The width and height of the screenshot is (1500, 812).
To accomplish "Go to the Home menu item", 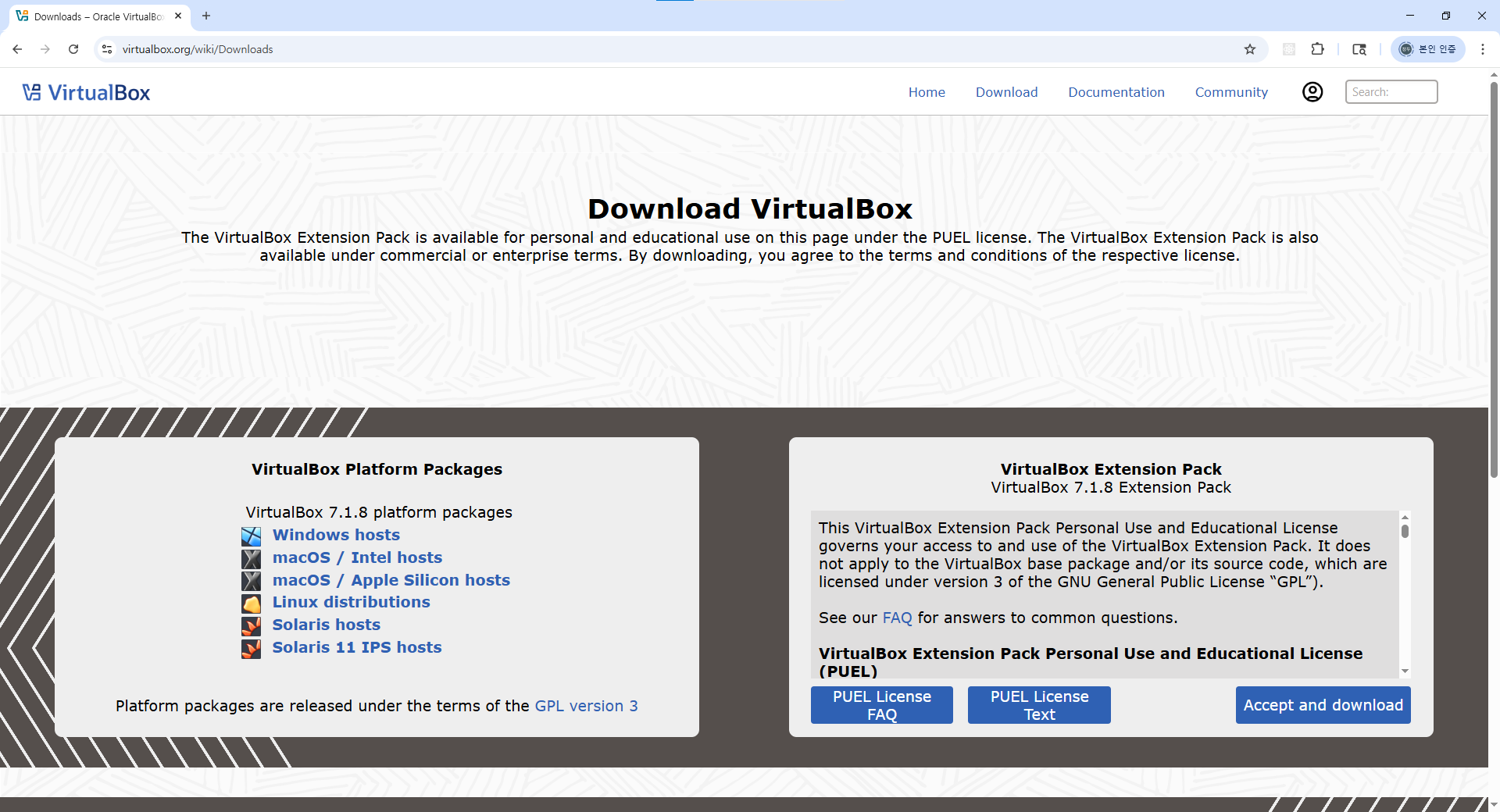I will tap(927, 92).
